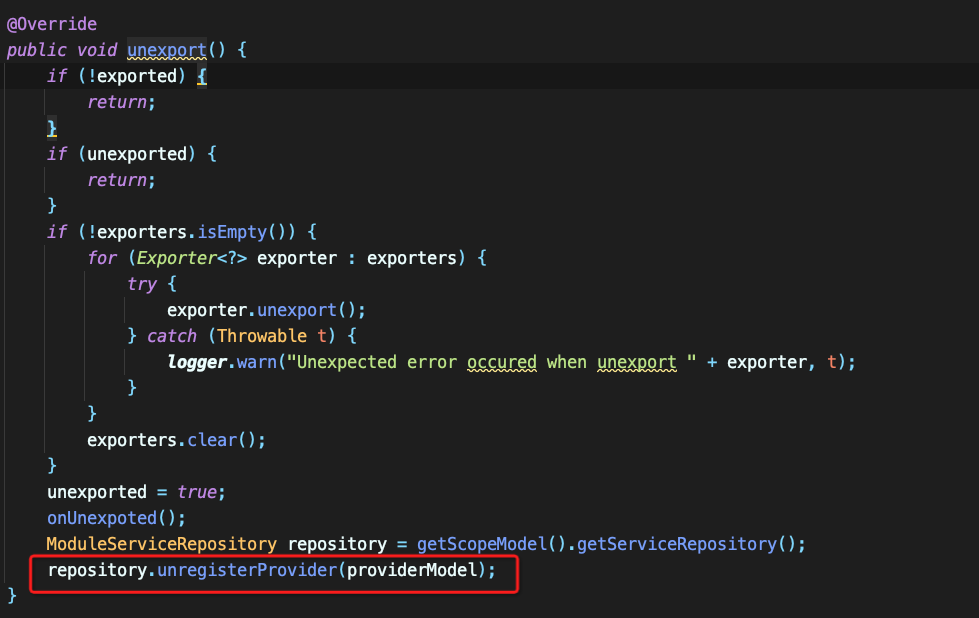Click Throwable in the catch clause
979x618 pixels.
tap(262, 336)
